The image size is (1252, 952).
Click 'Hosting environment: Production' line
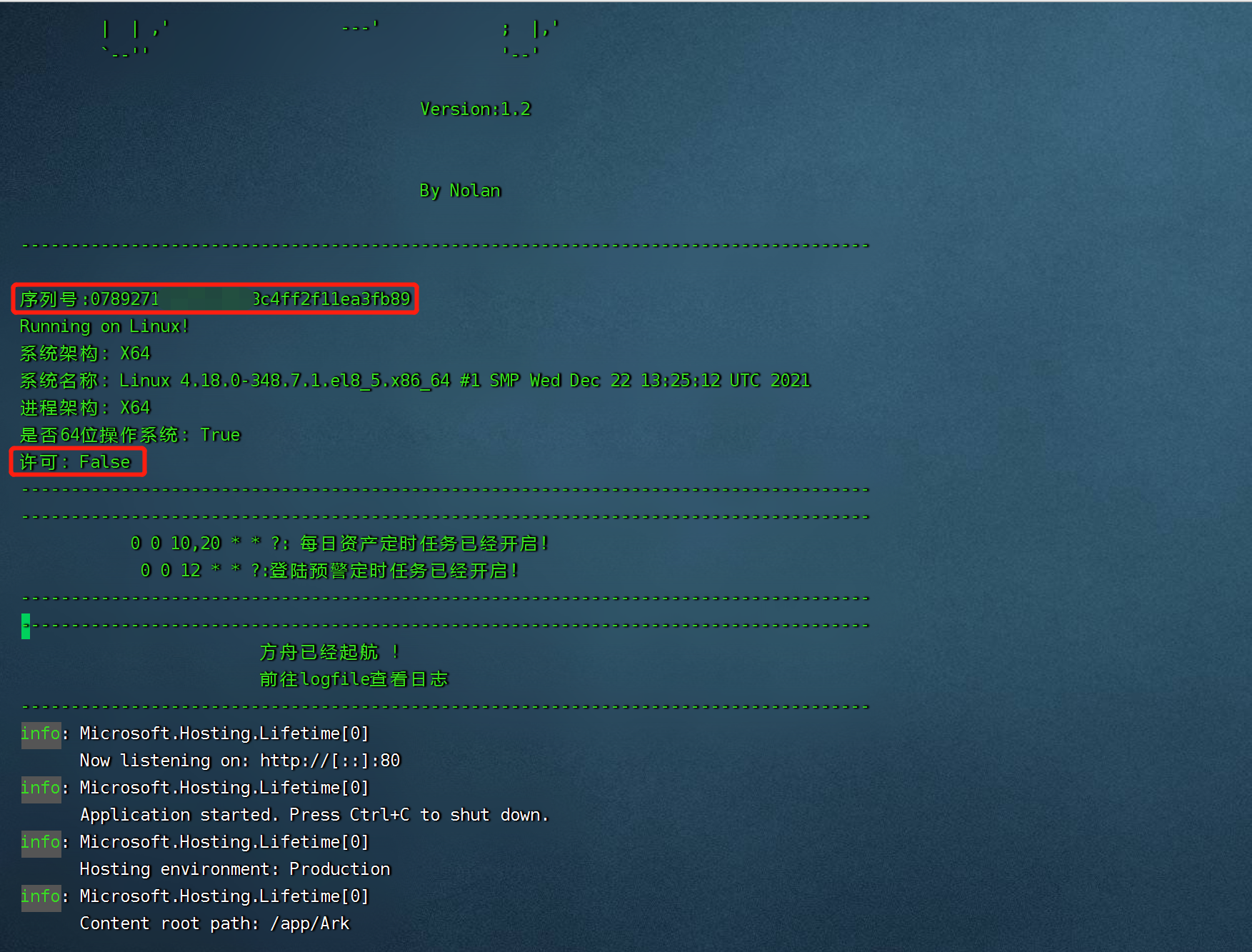coord(235,869)
